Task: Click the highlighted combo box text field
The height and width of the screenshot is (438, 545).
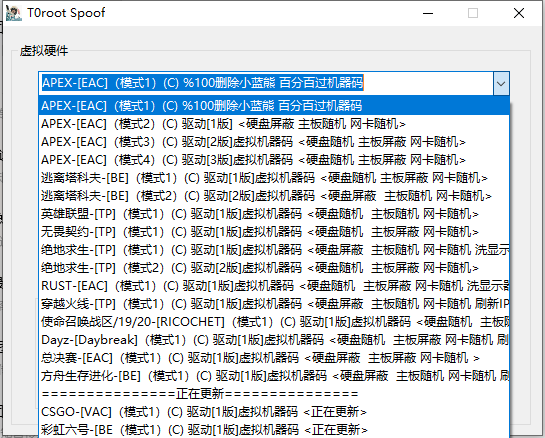Action: pyautogui.click(x=266, y=83)
